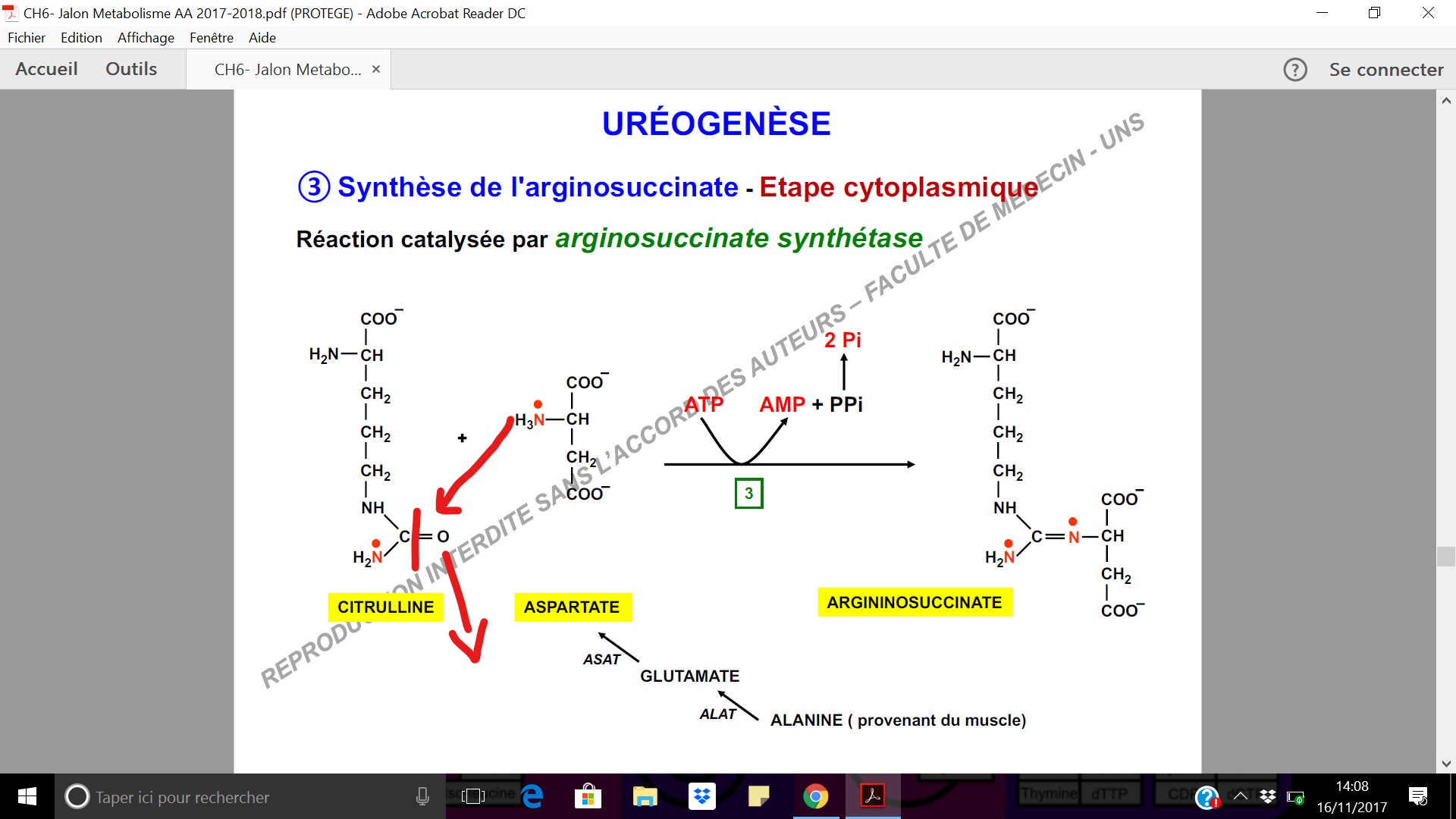Click the Se connecter link
The height and width of the screenshot is (819, 1456).
click(x=1385, y=70)
